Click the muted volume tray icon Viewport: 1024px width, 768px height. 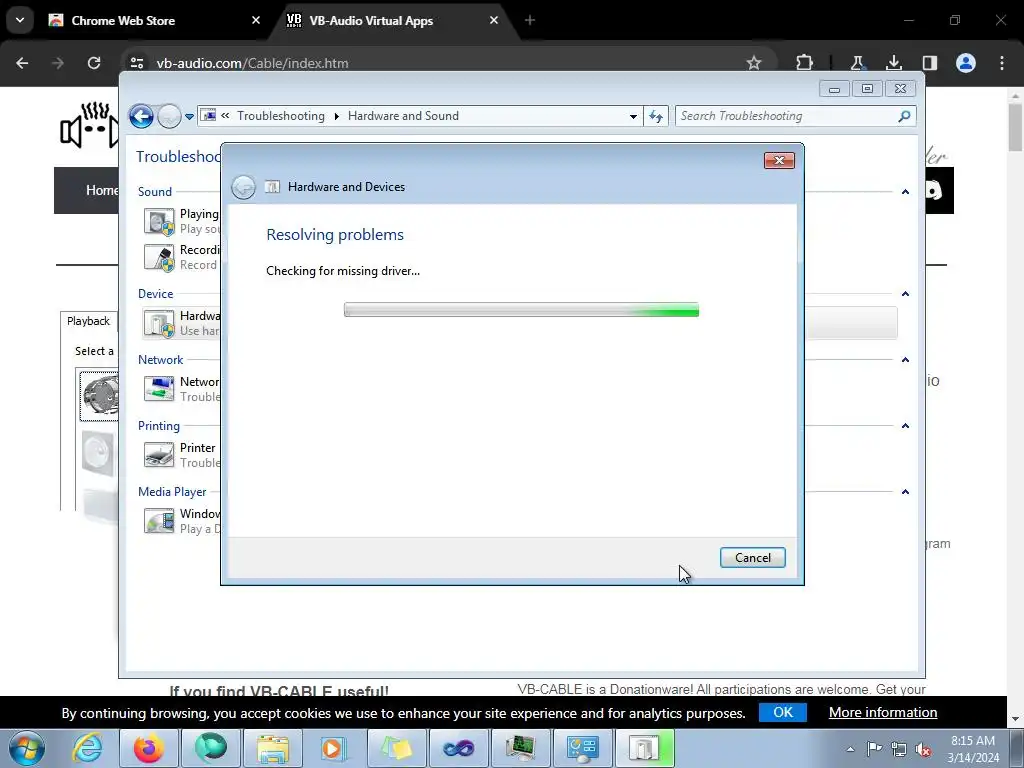coord(923,749)
